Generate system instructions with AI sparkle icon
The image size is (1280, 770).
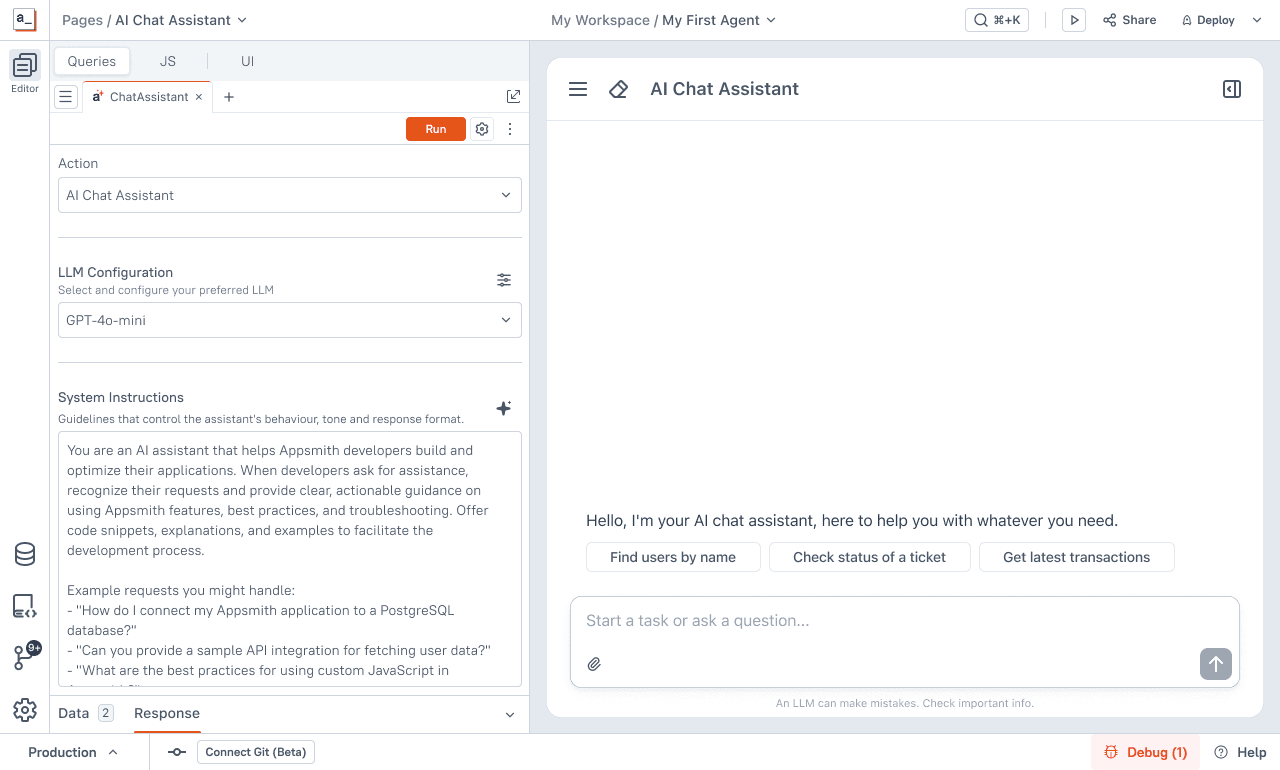tap(504, 408)
